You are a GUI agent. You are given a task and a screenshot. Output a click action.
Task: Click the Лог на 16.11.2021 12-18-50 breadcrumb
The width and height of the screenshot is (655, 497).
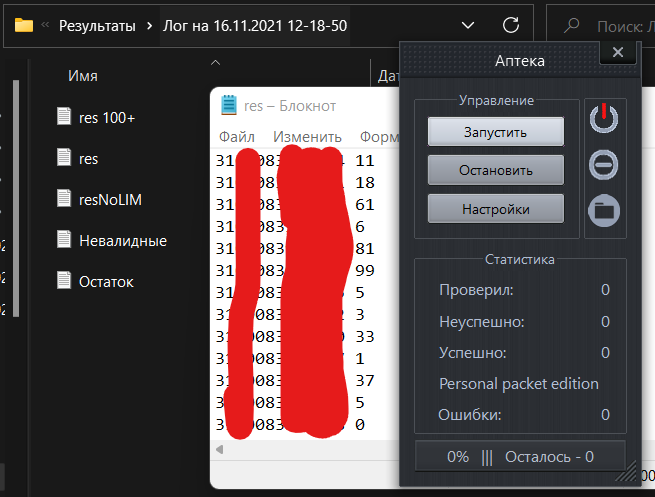[x=255, y=26]
